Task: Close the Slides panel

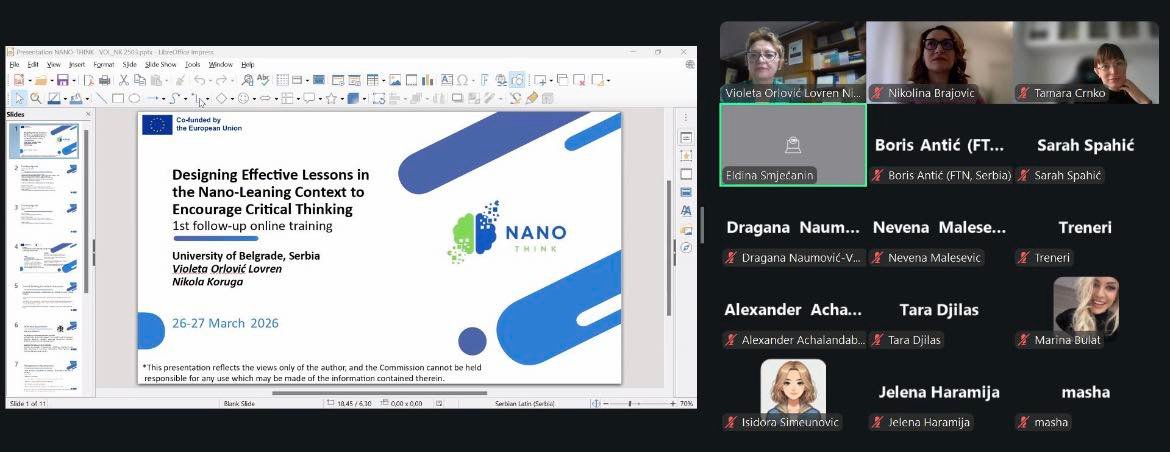Action: (x=88, y=114)
